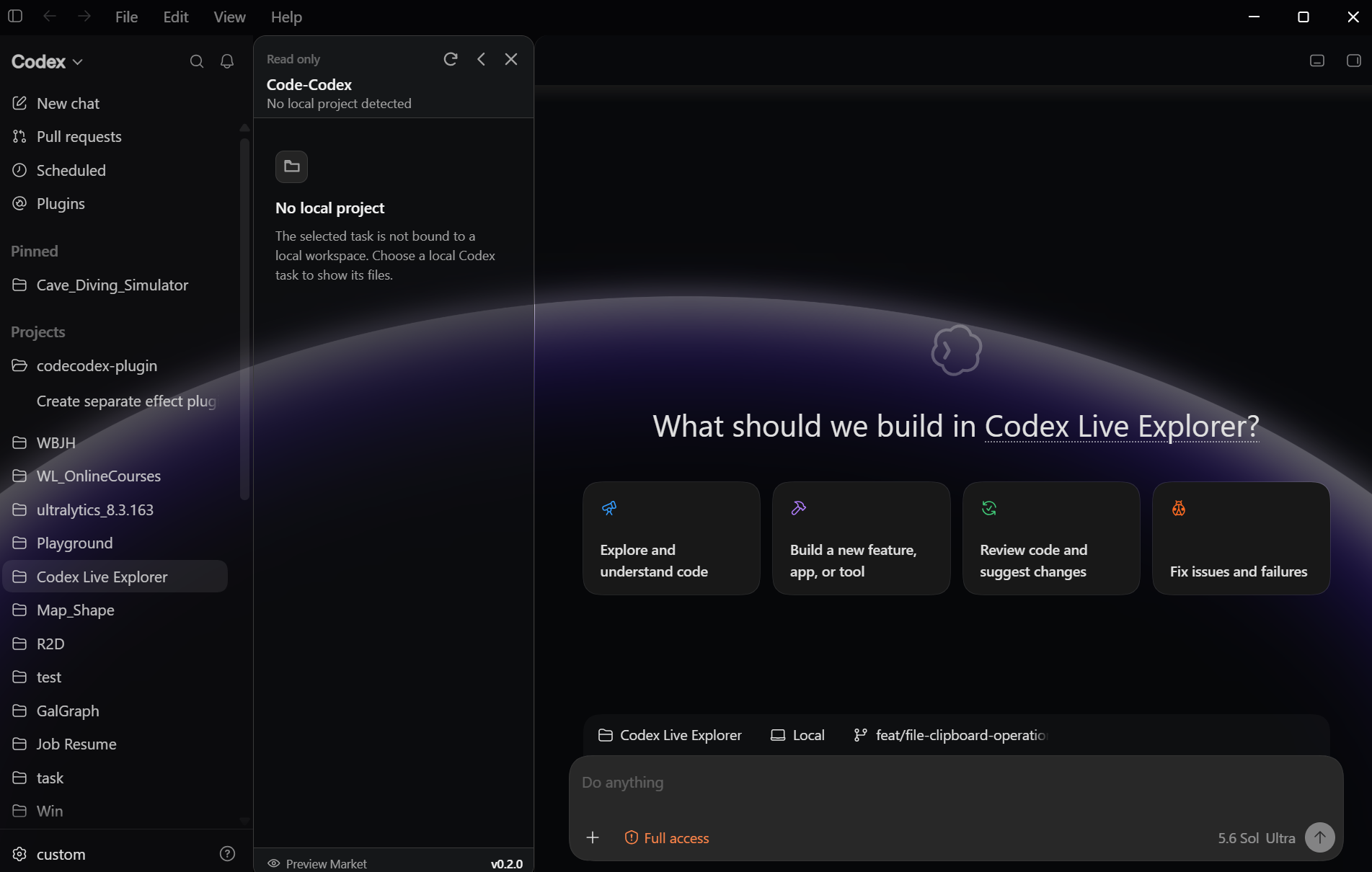This screenshot has width=1372, height=872.
Task: Close the Code-Codex panel
Action: pyautogui.click(x=511, y=59)
